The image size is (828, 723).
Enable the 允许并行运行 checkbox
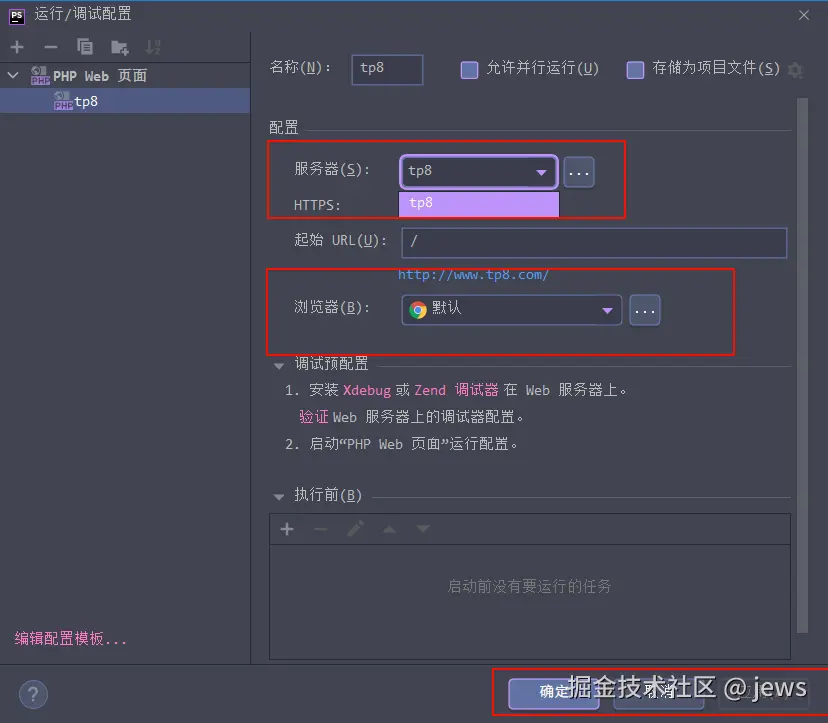click(x=469, y=69)
